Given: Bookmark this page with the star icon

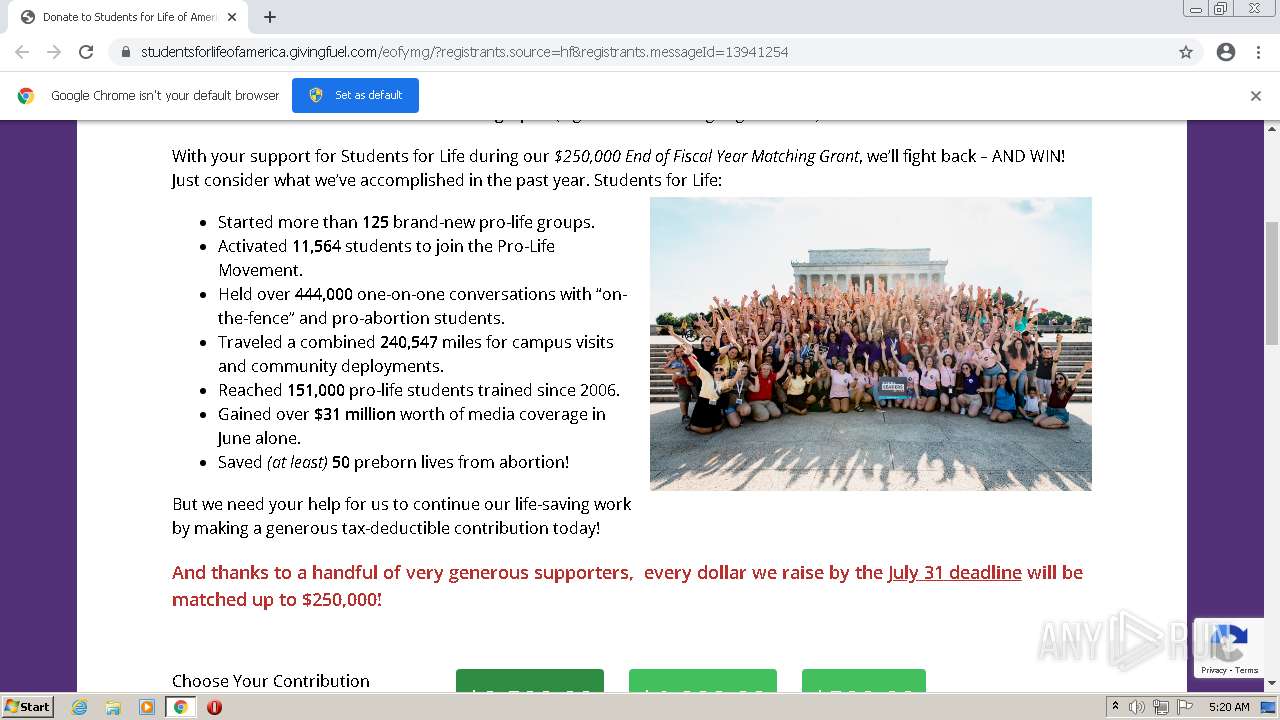Looking at the screenshot, I should point(1186,52).
